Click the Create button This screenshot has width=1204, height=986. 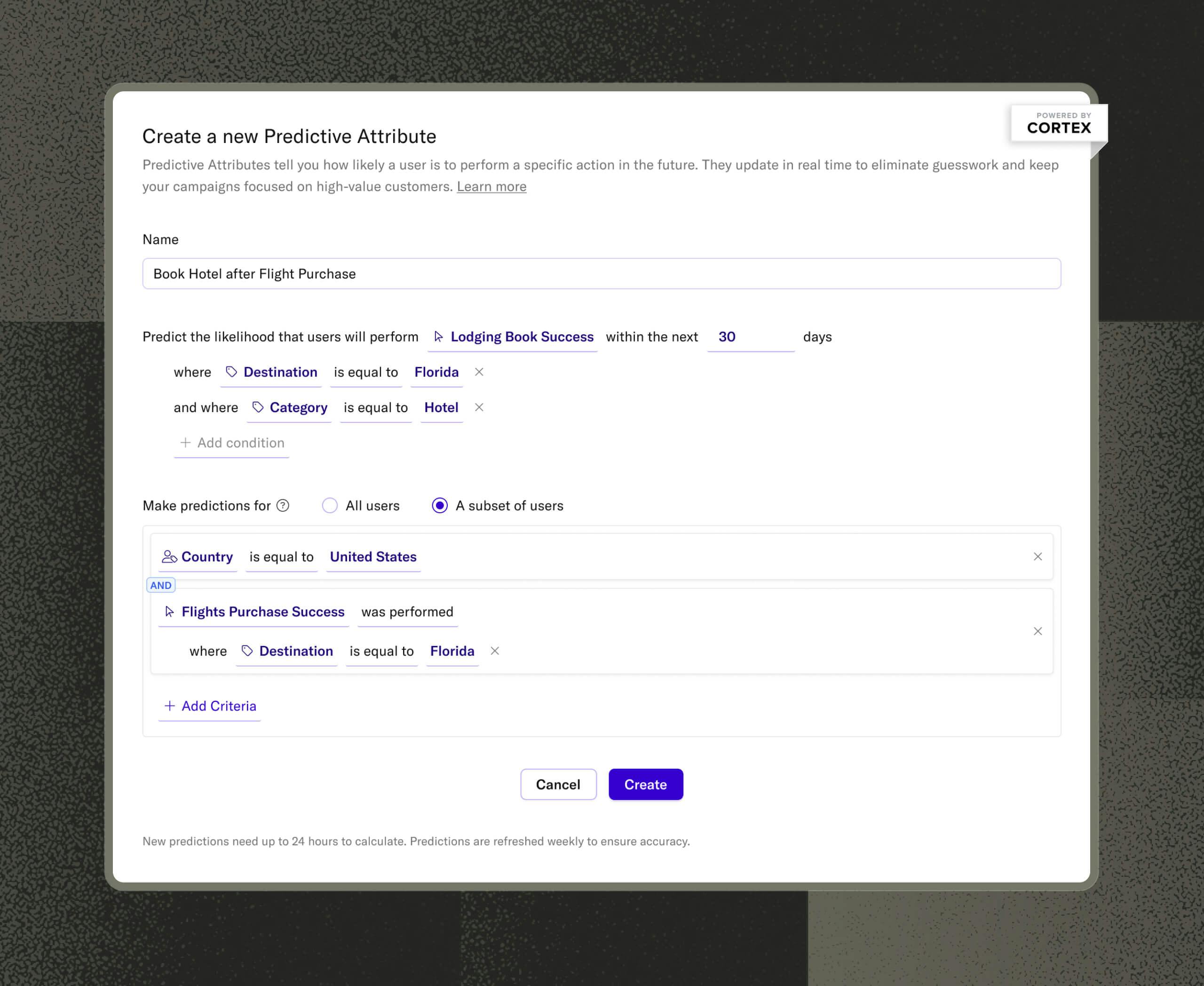(x=645, y=785)
